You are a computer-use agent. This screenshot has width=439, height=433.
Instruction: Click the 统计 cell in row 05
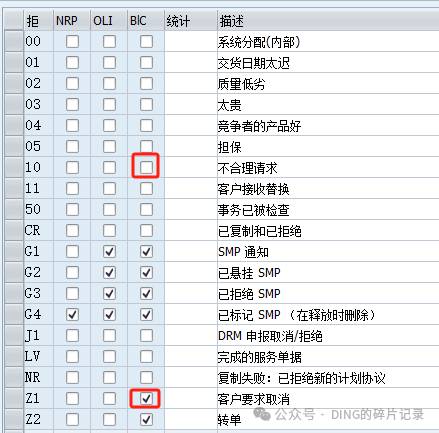pyautogui.click(x=191, y=146)
